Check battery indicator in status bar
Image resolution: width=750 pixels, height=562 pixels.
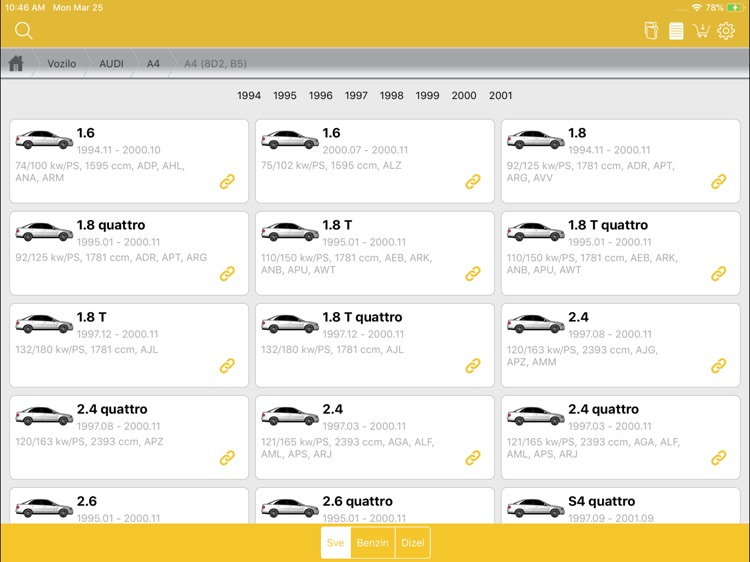734,8
